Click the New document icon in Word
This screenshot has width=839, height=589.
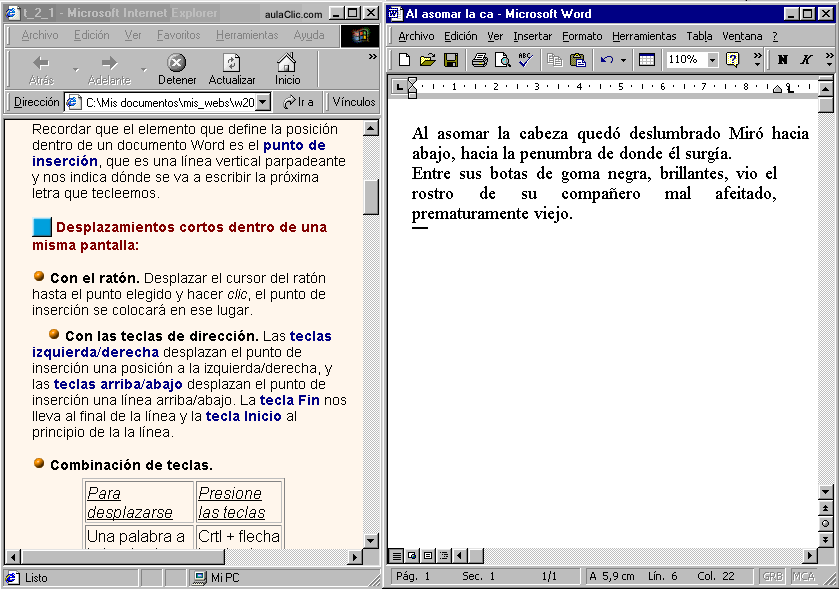[405, 59]
